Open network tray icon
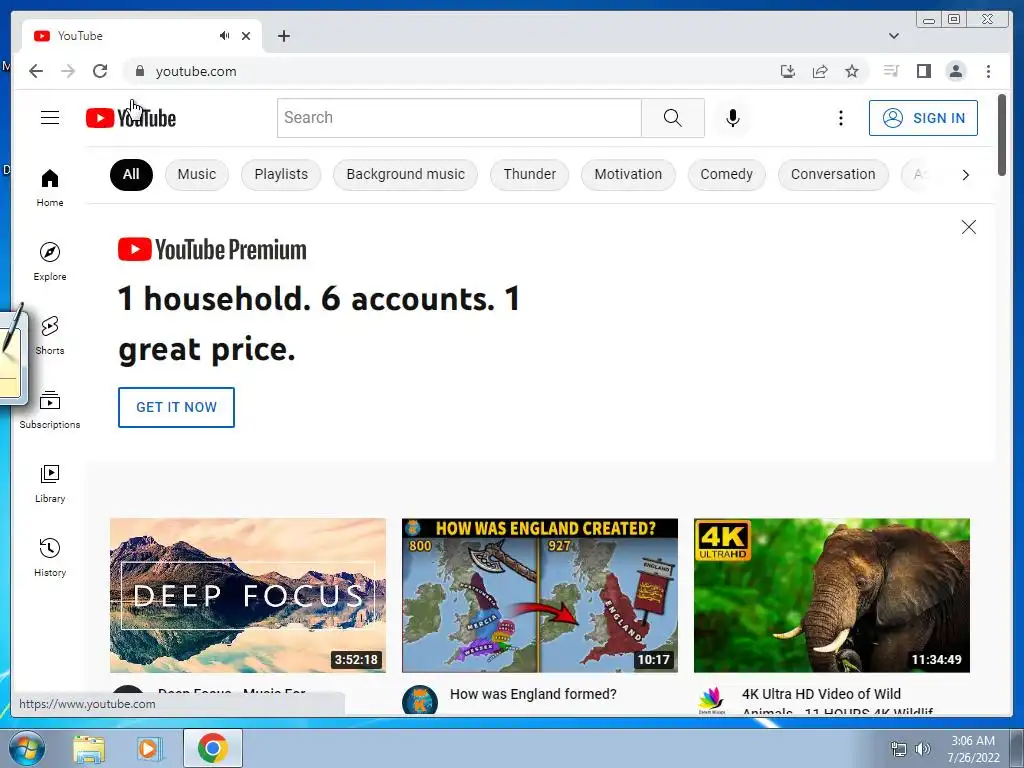 [x=899, y=748]
